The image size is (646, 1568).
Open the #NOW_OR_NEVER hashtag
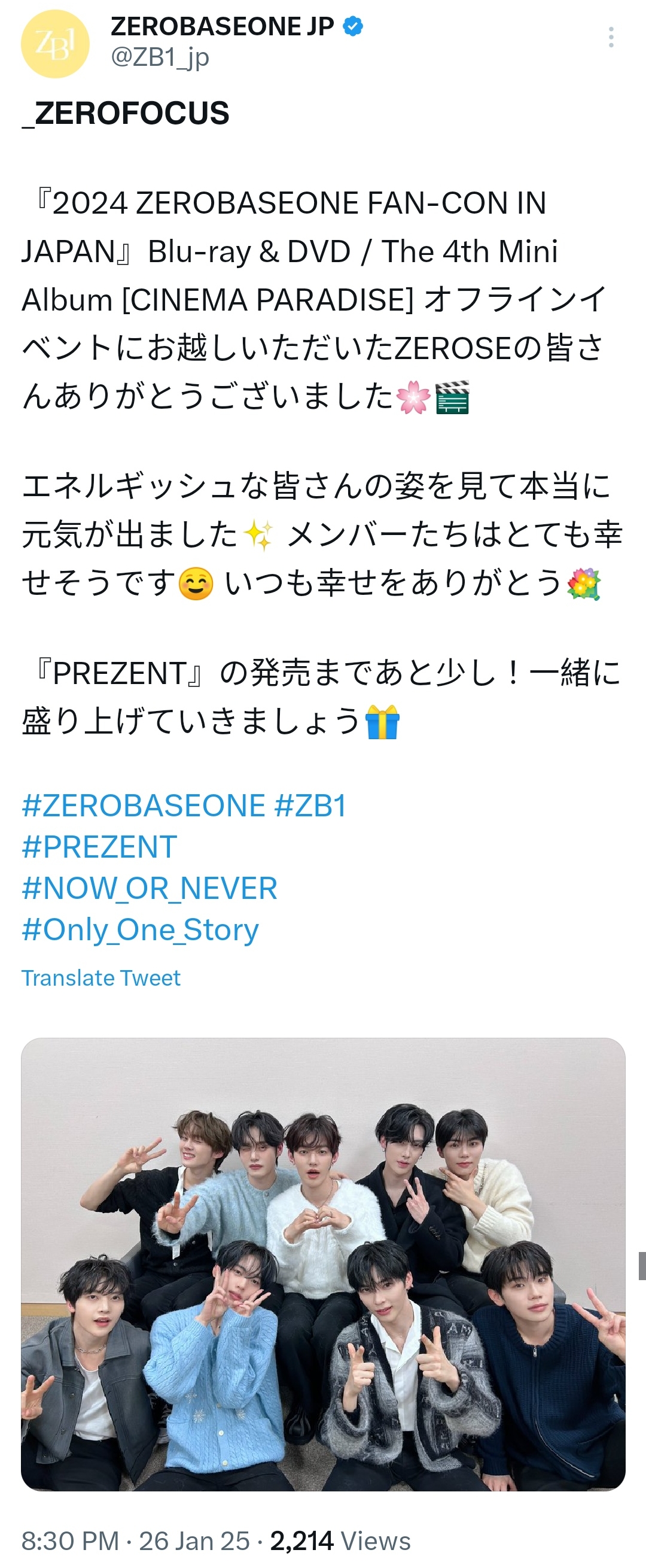click(x=150, y=888)
